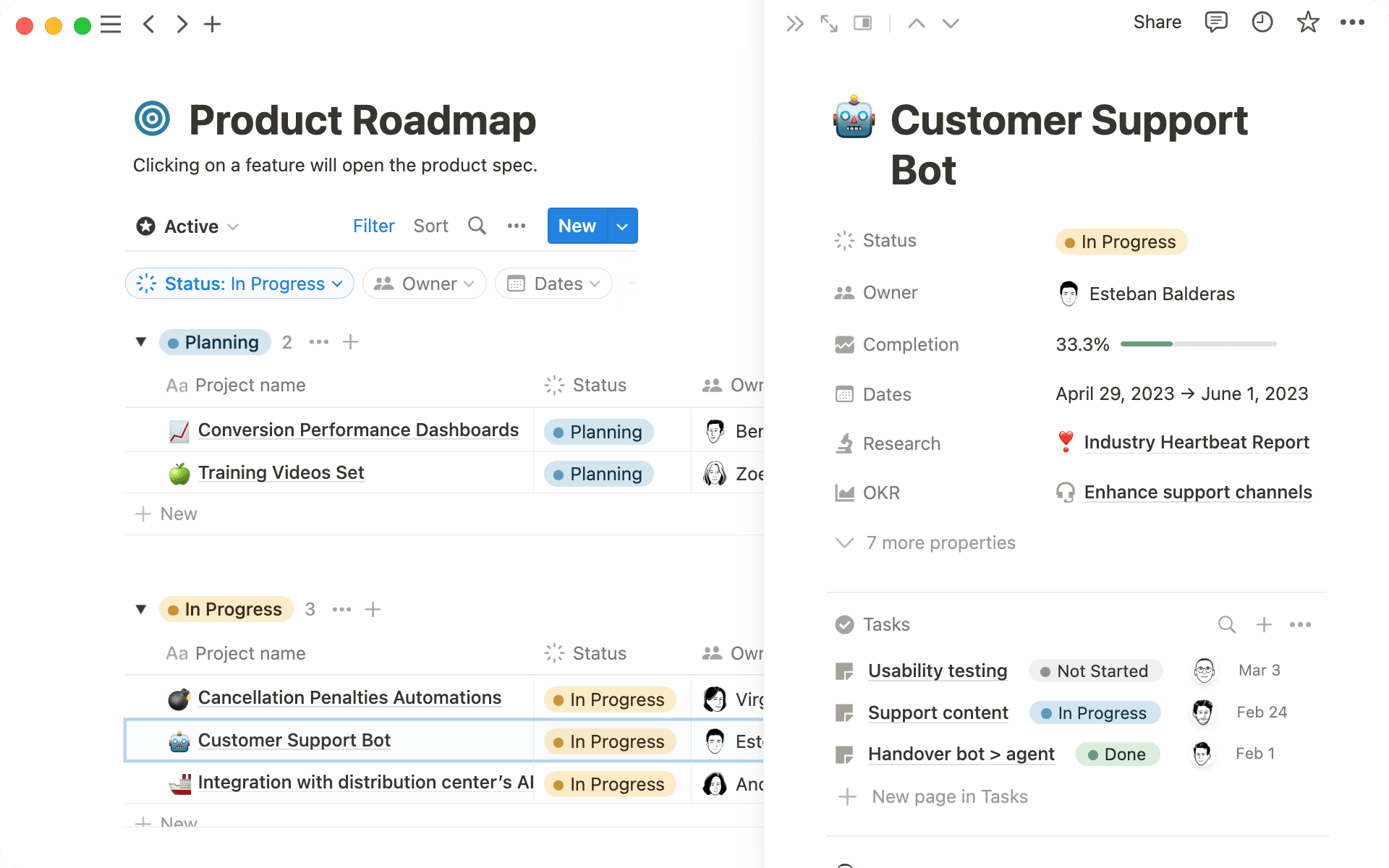Open search in the Product Roadmap toolbar
Viewport: 1389px width, 868px height.
click(x=476, y=226)
